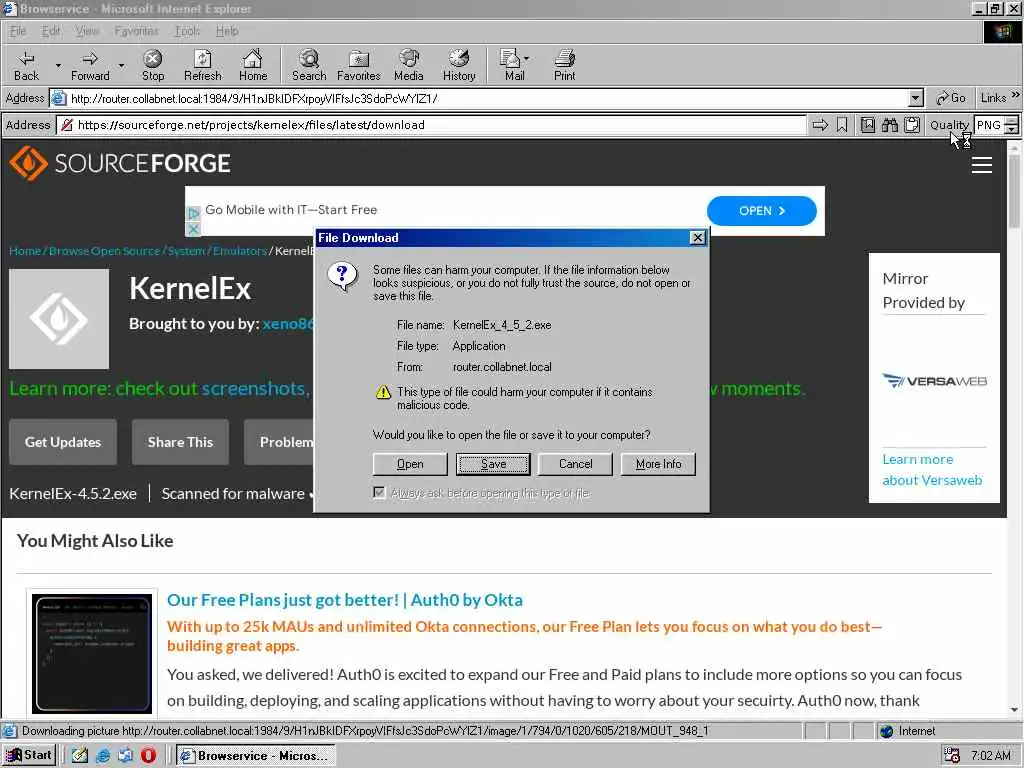The image size is (1024, 768).
Task: Open the Help menu
Action: click(x=227, y=31)
